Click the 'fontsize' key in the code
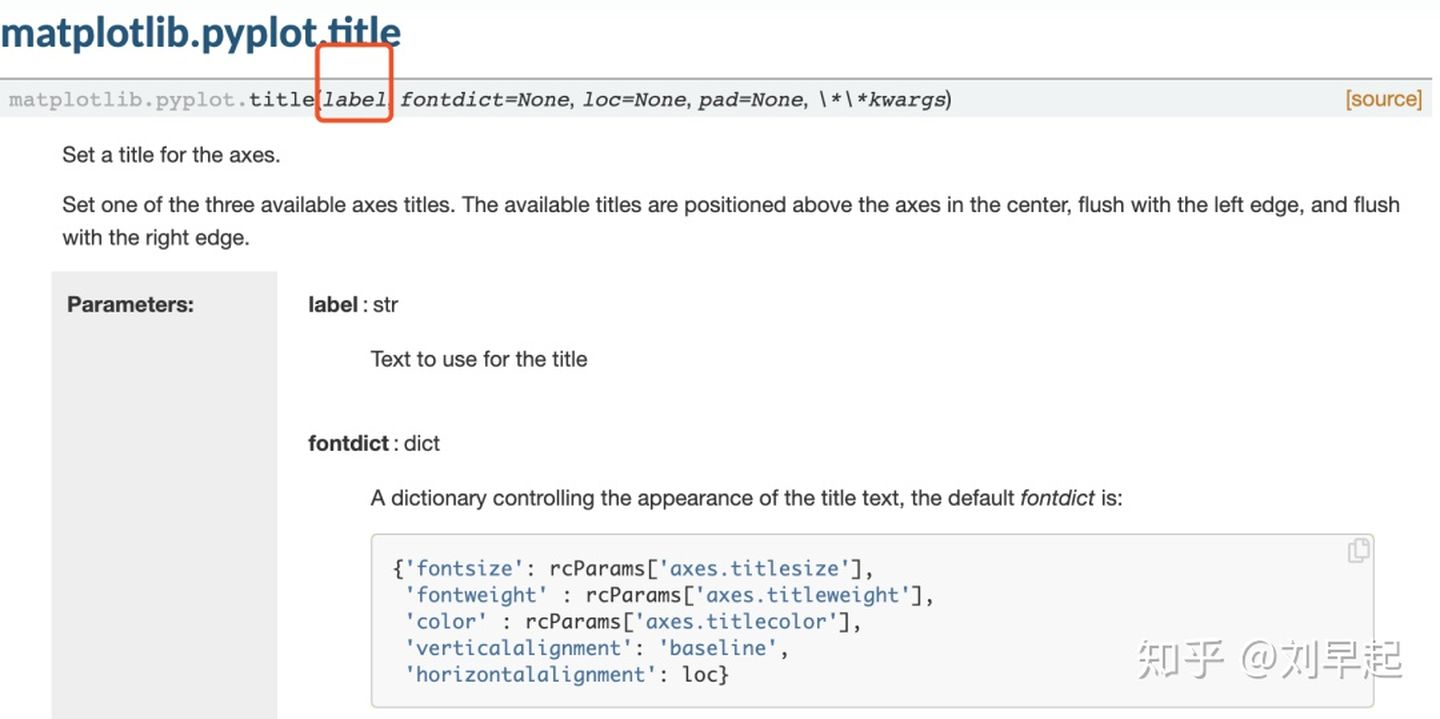The height and width of the screenshot is (719, 1440). (x=464, y=568)
